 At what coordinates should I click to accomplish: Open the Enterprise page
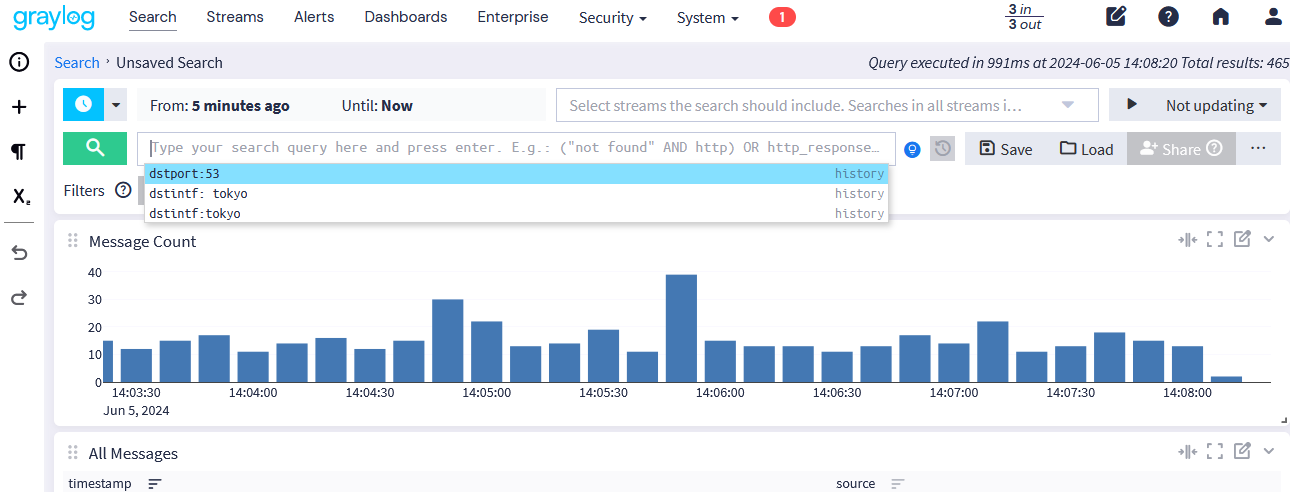click(x=513, y=17)
